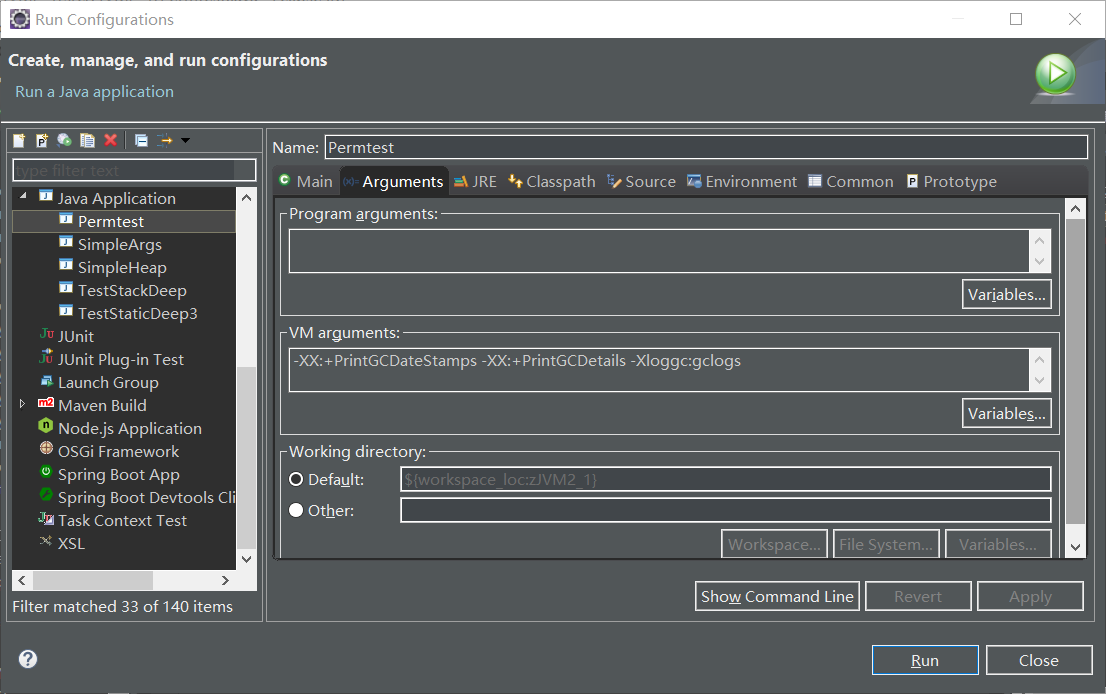Switch to the Main tab
Screen dimensions: 1106x694
(x=305, y=181)
